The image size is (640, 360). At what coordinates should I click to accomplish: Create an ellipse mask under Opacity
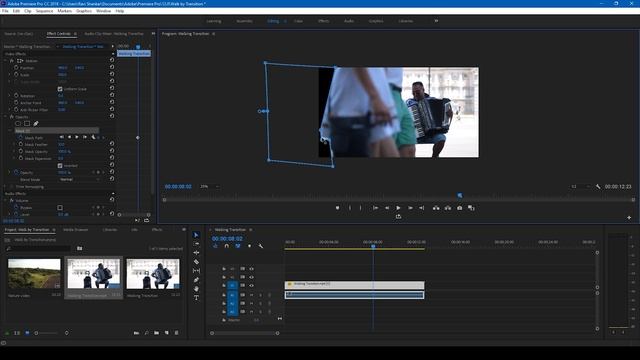pyautogui.click(x=18, y=123)
